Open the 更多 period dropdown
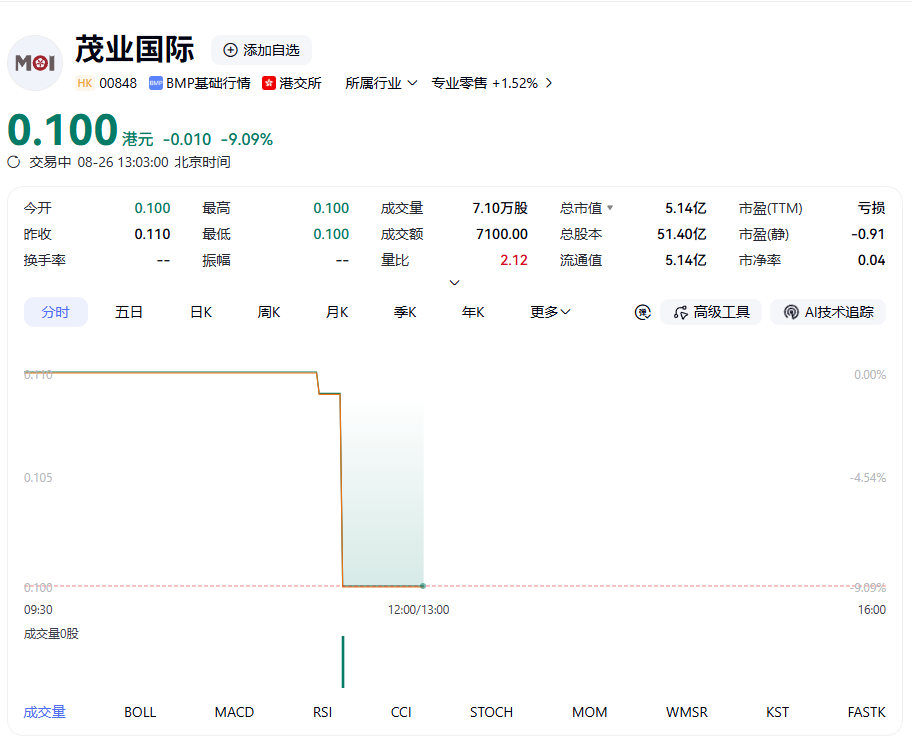The height and width of the screenshot is (739, 912). (550, 312)
